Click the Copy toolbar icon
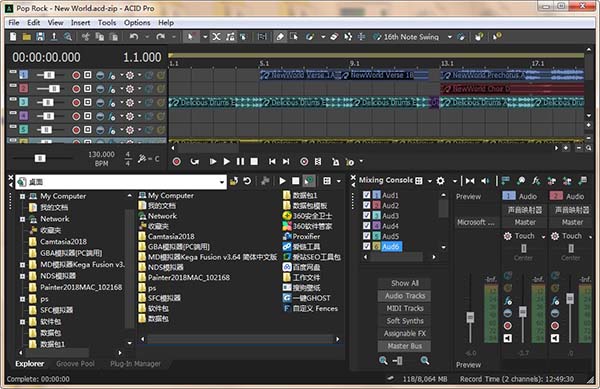600x389 pixels. [99, 37]
